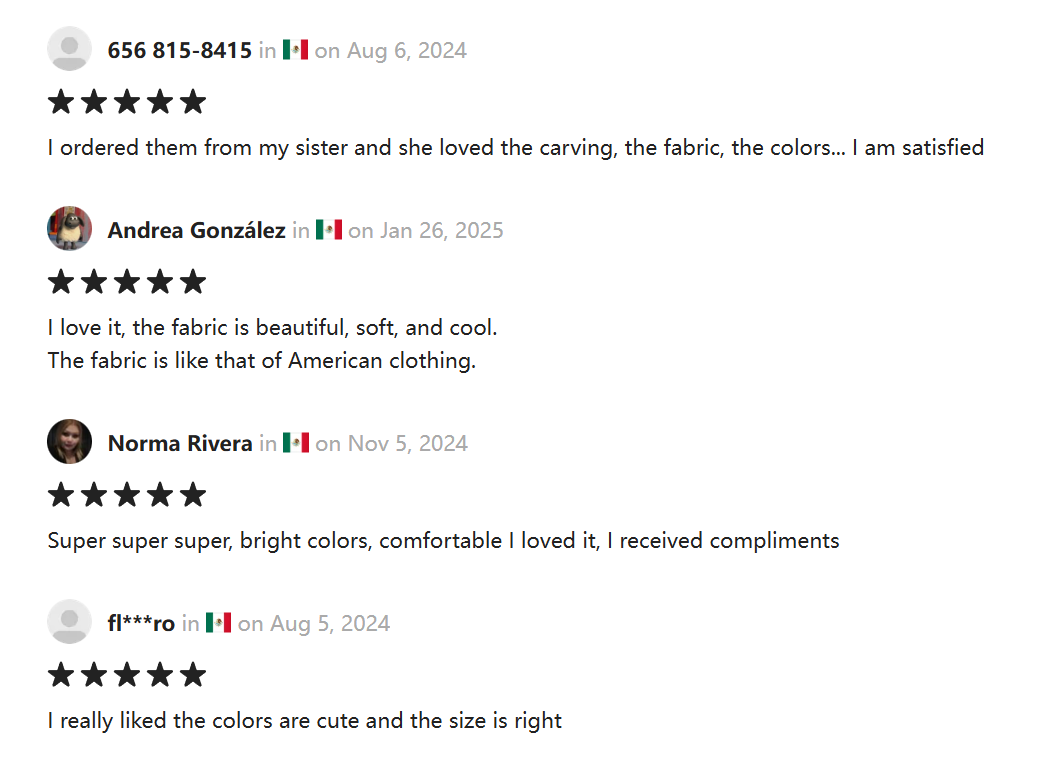Click the Norma Rivera username
1064x779 pixels.
[x=180, y=443]
